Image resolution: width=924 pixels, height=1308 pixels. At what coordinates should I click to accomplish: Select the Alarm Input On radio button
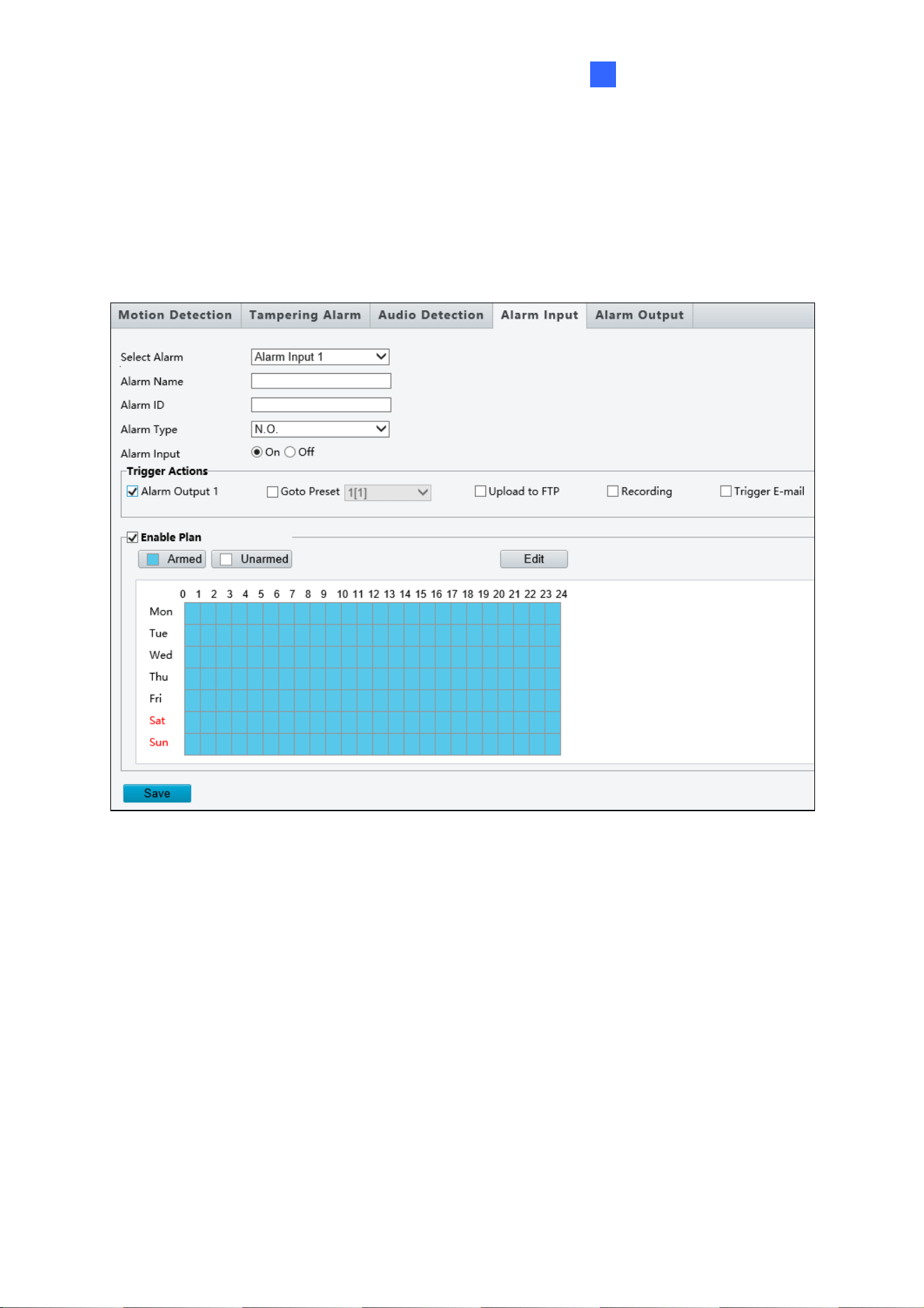coord(257,452)
